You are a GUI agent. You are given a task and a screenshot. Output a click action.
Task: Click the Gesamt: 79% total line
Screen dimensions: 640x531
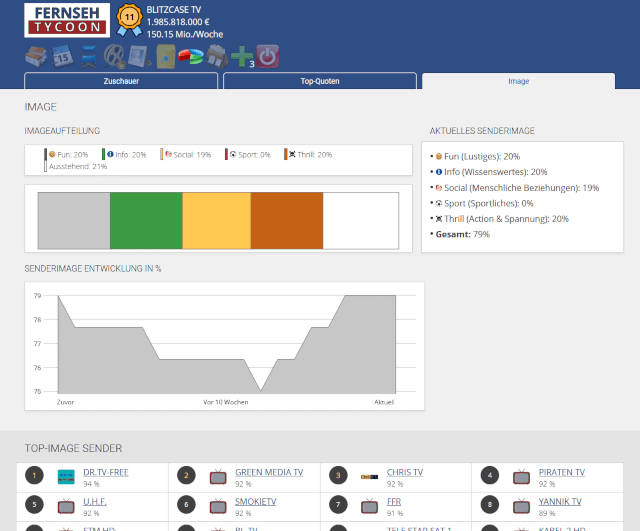462,234
